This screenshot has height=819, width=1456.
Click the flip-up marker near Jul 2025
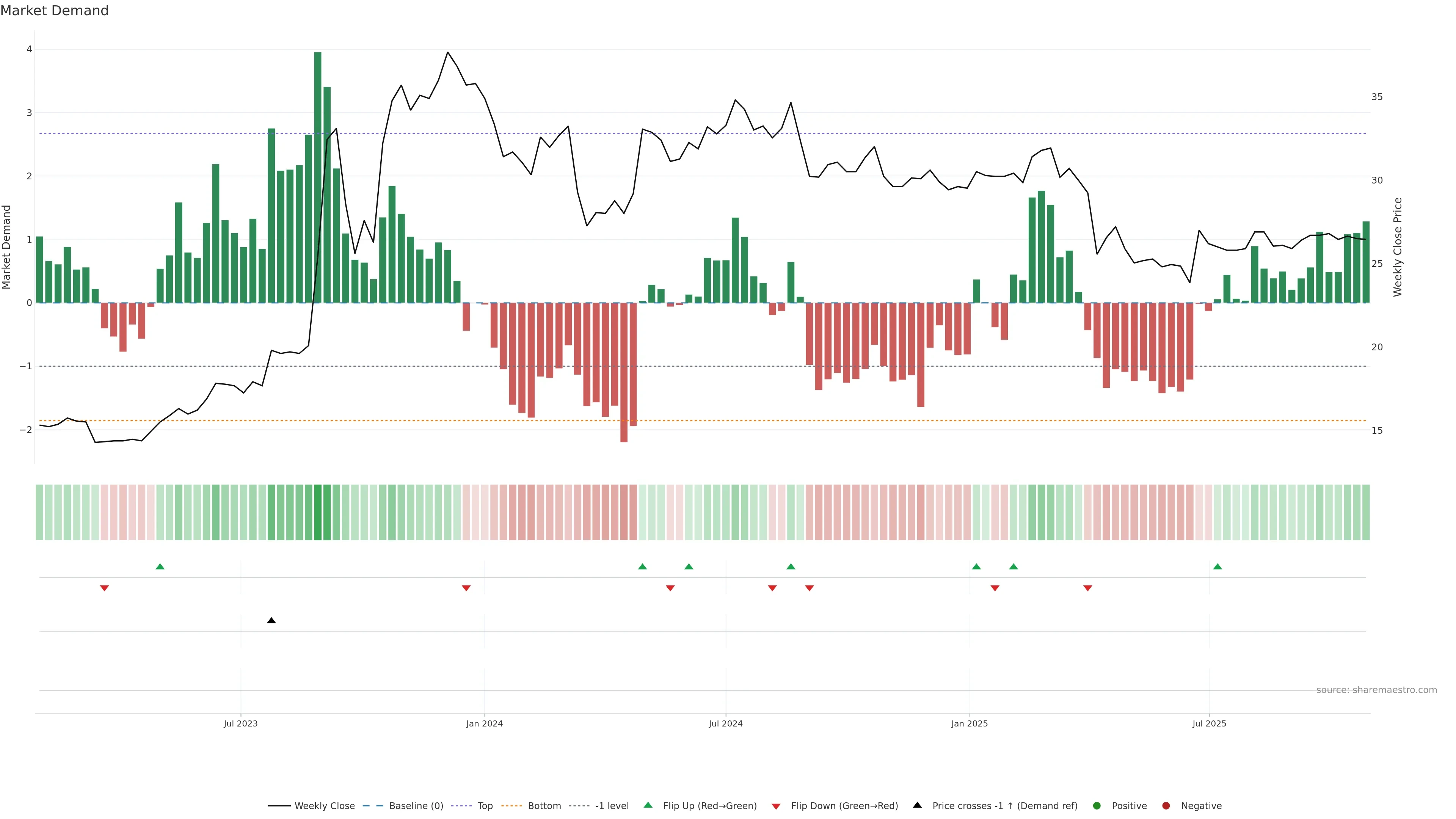[1218, 567]
